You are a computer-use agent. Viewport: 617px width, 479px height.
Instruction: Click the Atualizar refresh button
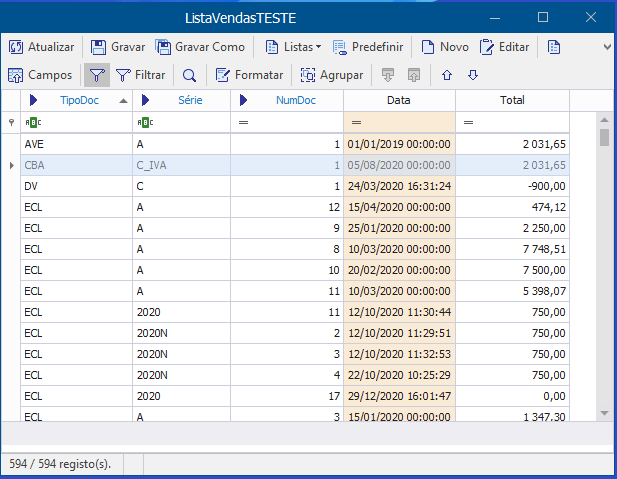[42, 47]
